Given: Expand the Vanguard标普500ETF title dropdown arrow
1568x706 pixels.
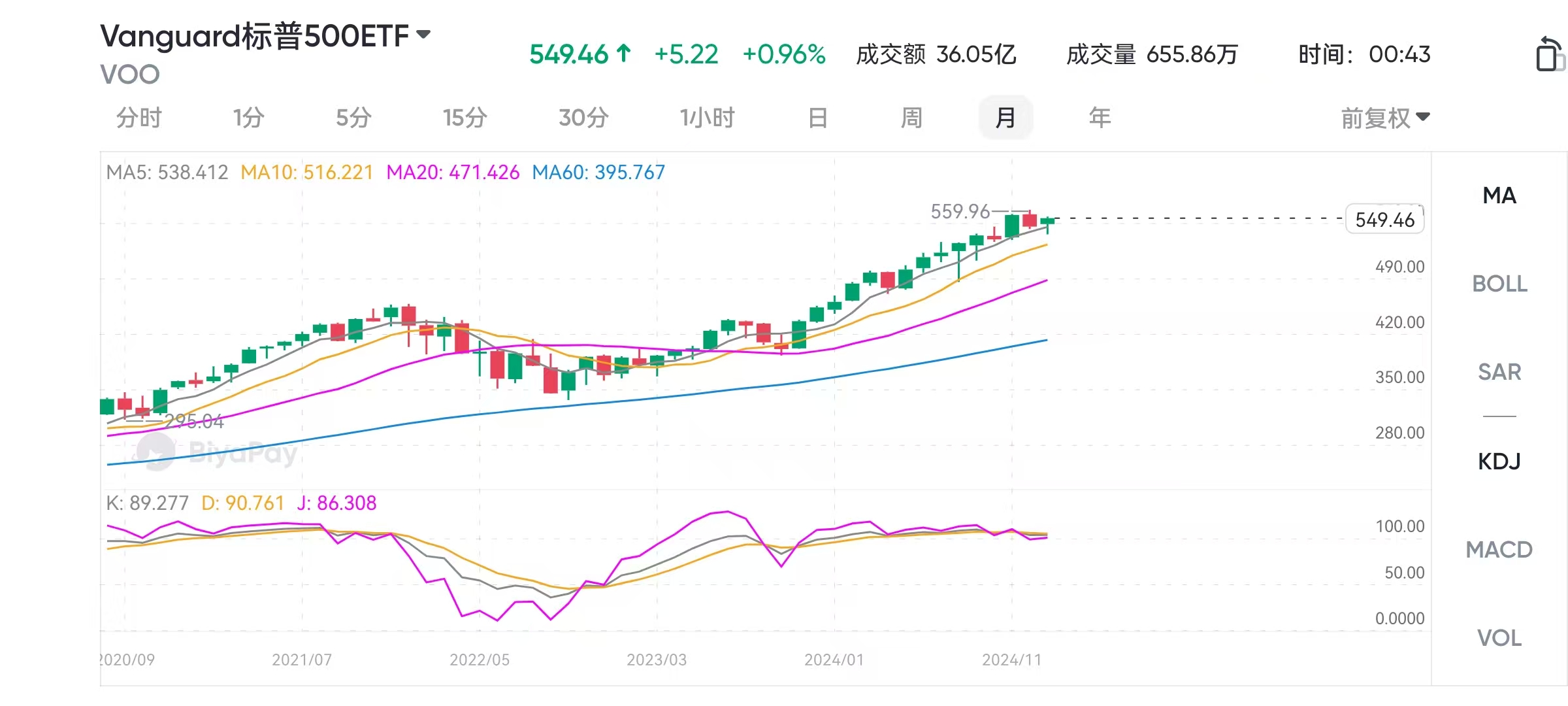Looking at the screenshot, I should (424, 35).
